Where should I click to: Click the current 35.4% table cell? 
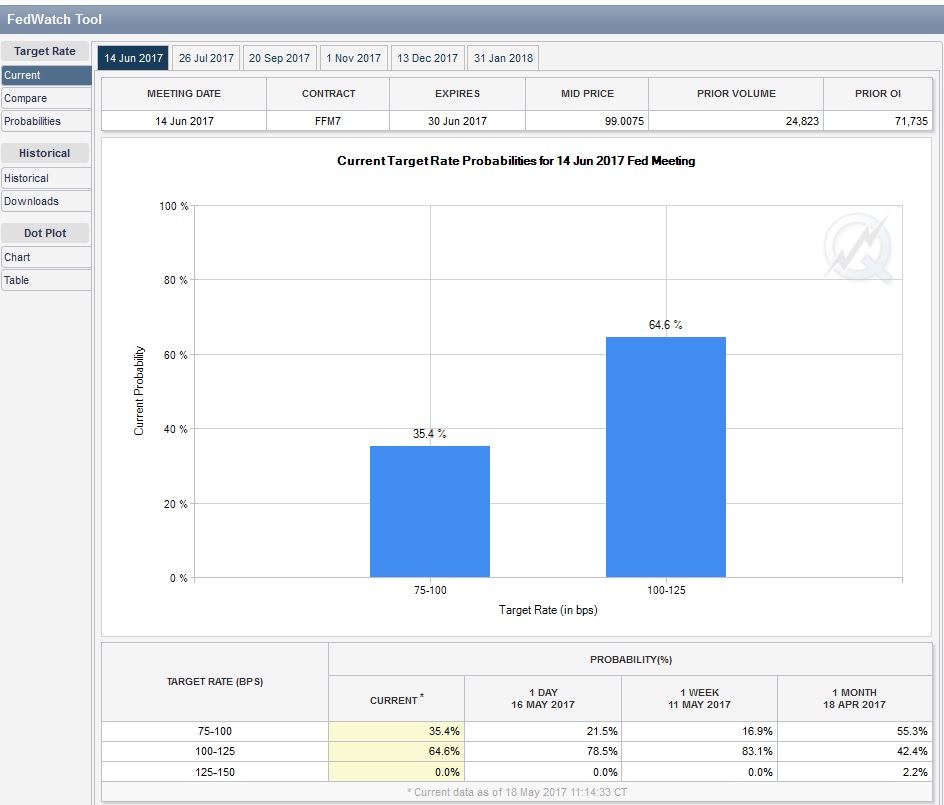[x=396, y=731]
